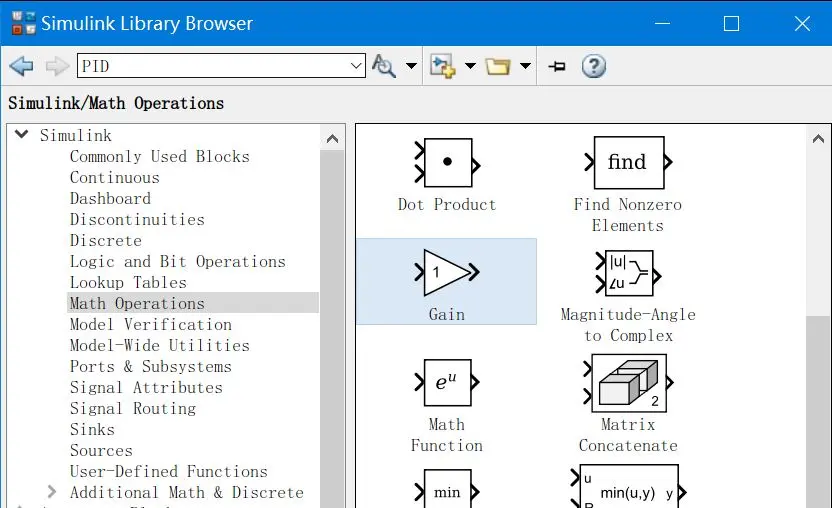This screenshot has width=832, height=508.
Task: Click the grayed-out forward arrow
Action: tap(57, 66)
